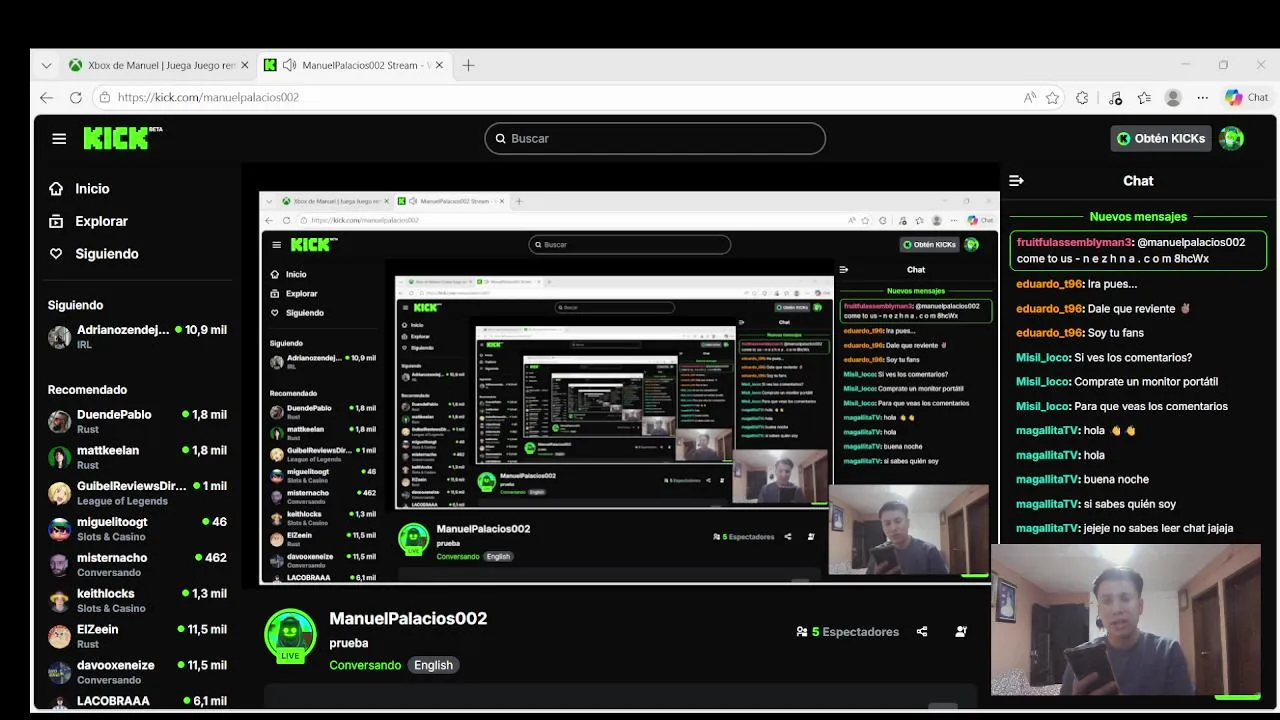1280x720 pixels.
Task: Open Read aloud icon in address bar
Action: [x=1030, y=97]
